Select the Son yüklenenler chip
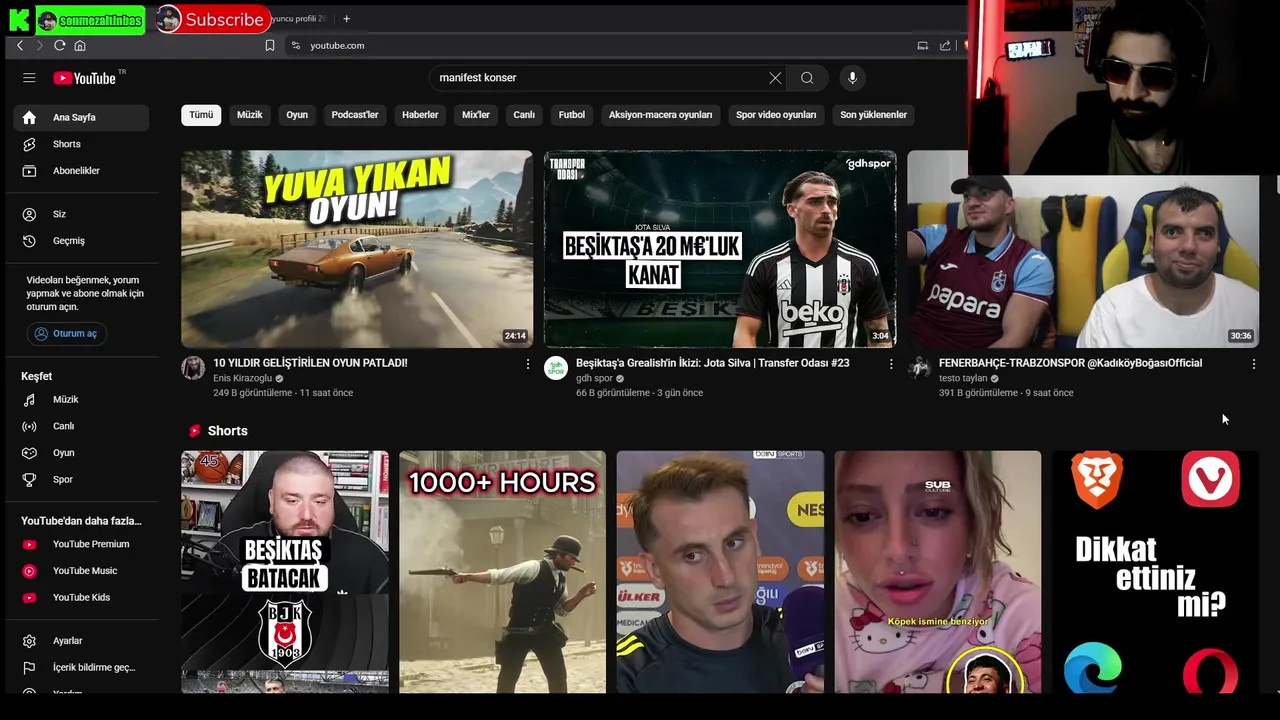1280x720 pixels. (873, 115)
